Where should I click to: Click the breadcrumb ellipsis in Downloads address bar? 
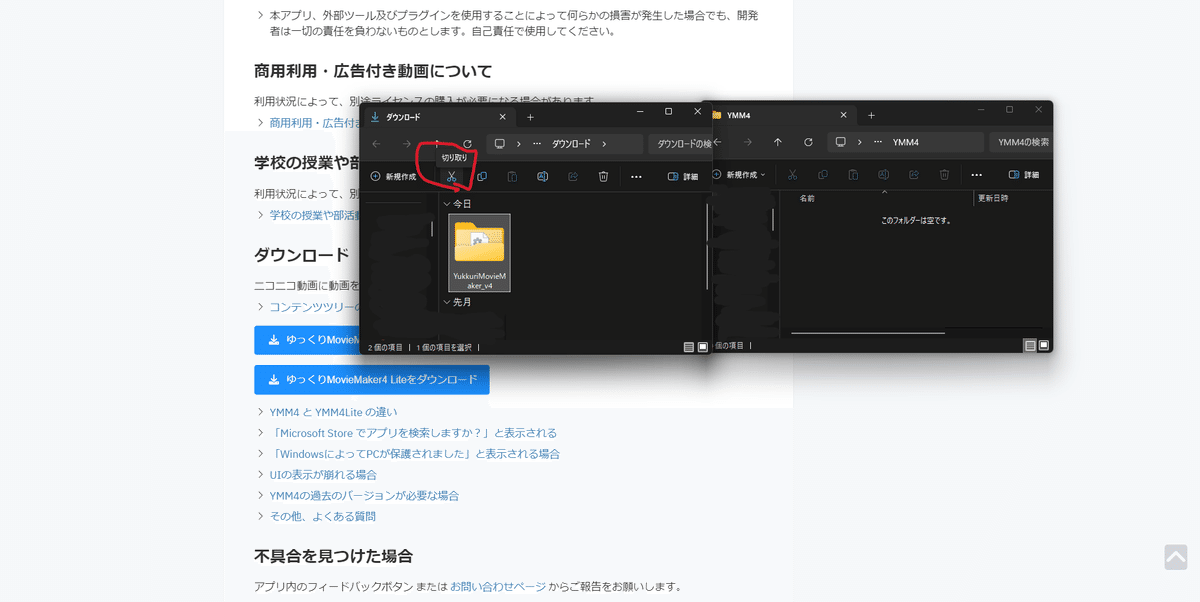pos(537,144)
